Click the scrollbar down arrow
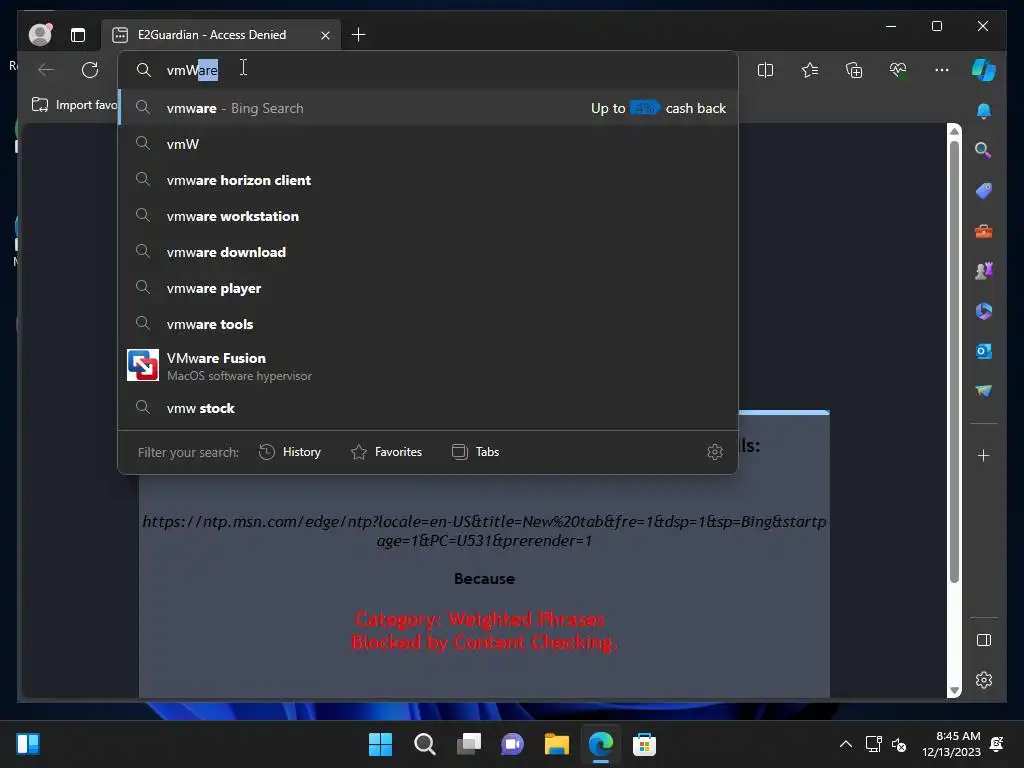 coord(954,690)
